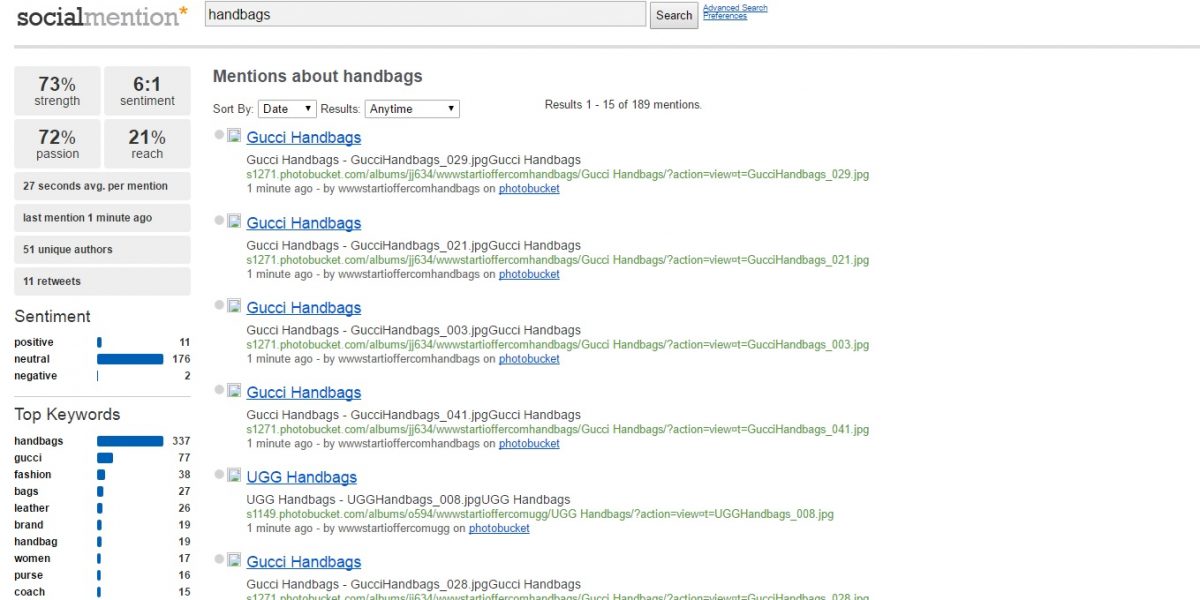Select the 72% passion stat box
The image size is (1200, 600).
[57, 144]
